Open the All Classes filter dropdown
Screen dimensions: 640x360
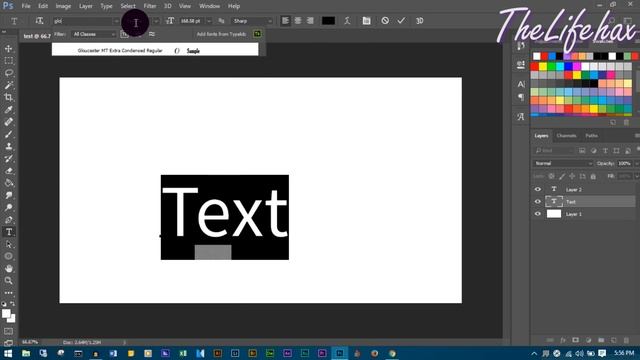tap(94, 34)
